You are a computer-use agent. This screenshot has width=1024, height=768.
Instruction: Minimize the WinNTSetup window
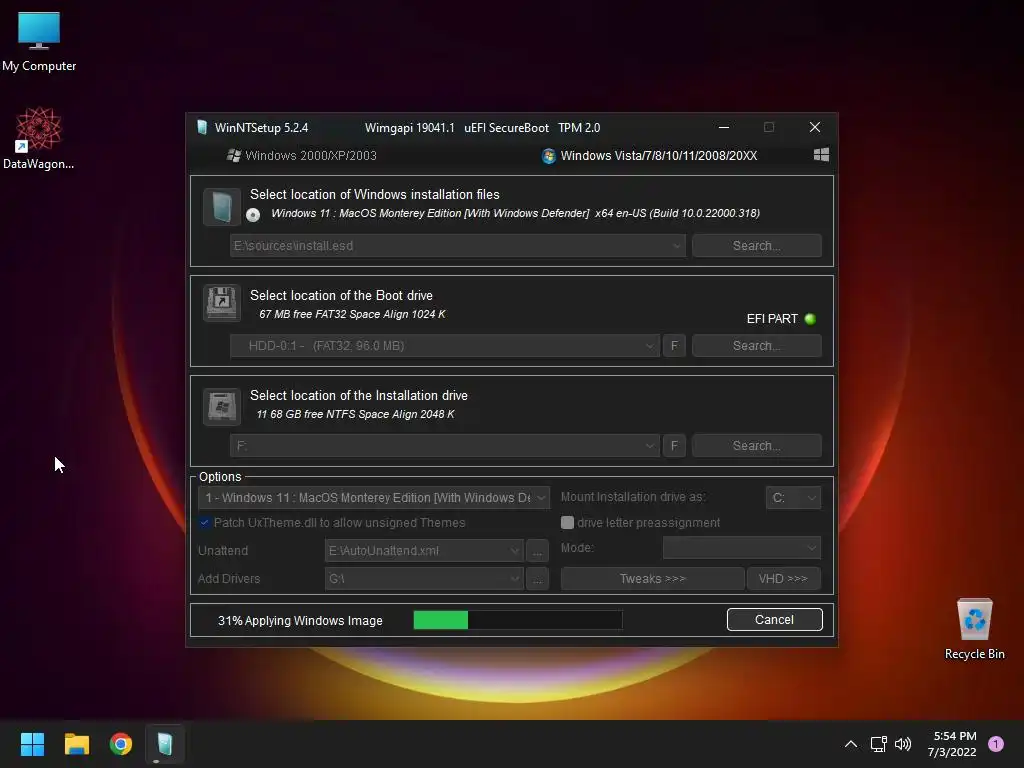click(724, 127)
